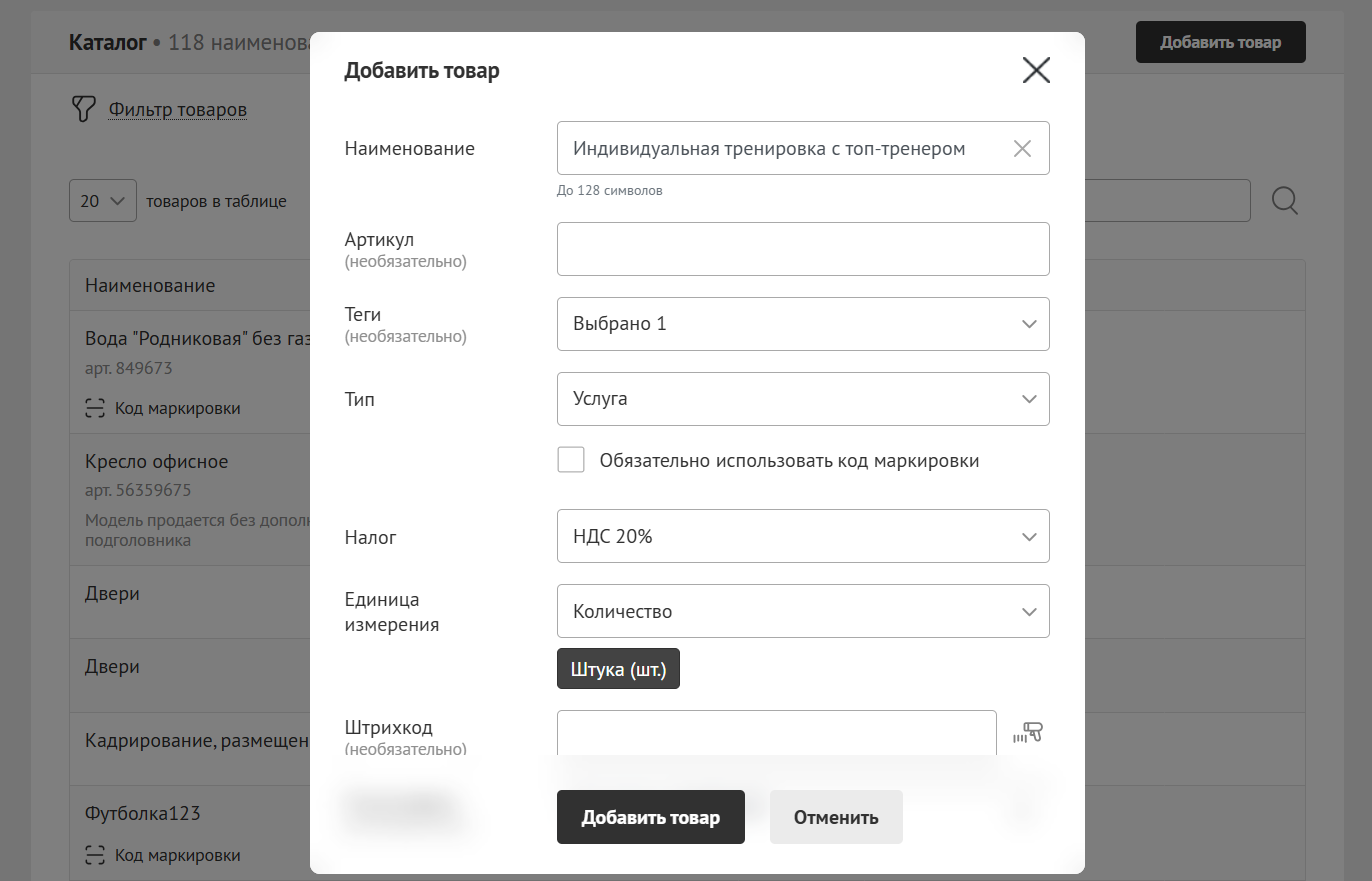
Task: Change the 20 items per table selector
Action: (103, 201)
